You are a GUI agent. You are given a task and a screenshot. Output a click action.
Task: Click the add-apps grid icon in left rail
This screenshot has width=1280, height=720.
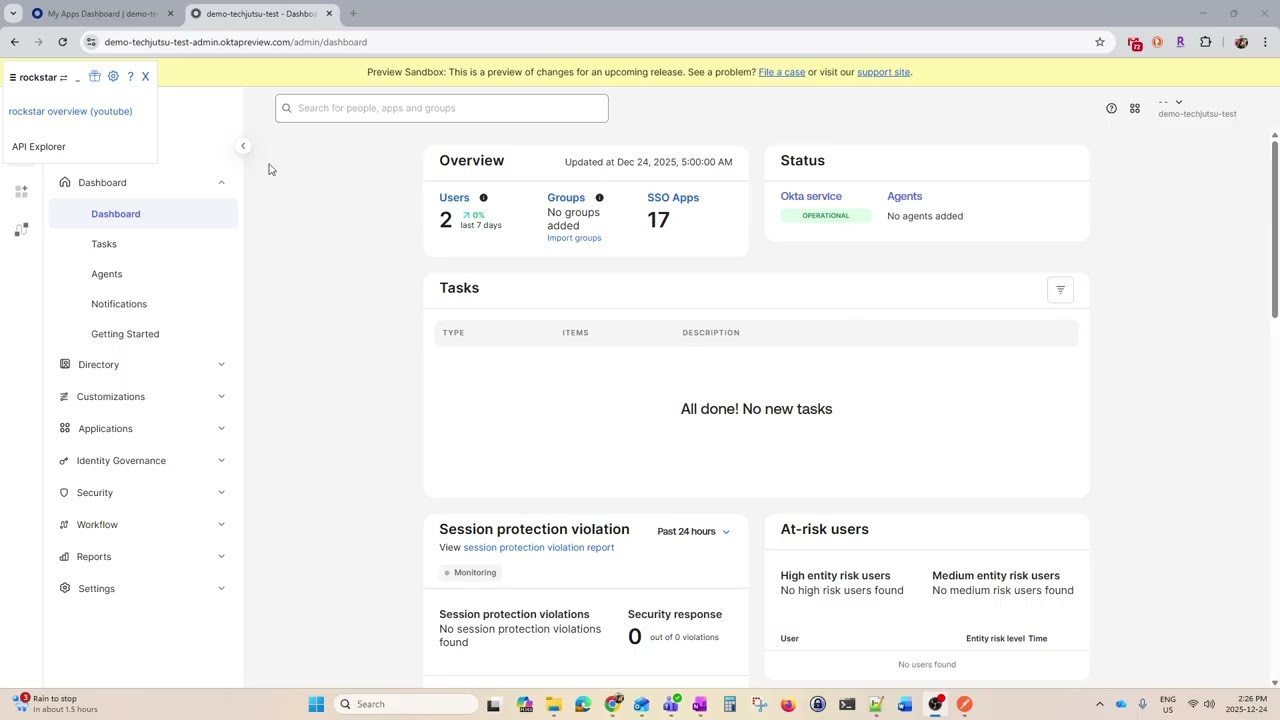tap(21, 191)
